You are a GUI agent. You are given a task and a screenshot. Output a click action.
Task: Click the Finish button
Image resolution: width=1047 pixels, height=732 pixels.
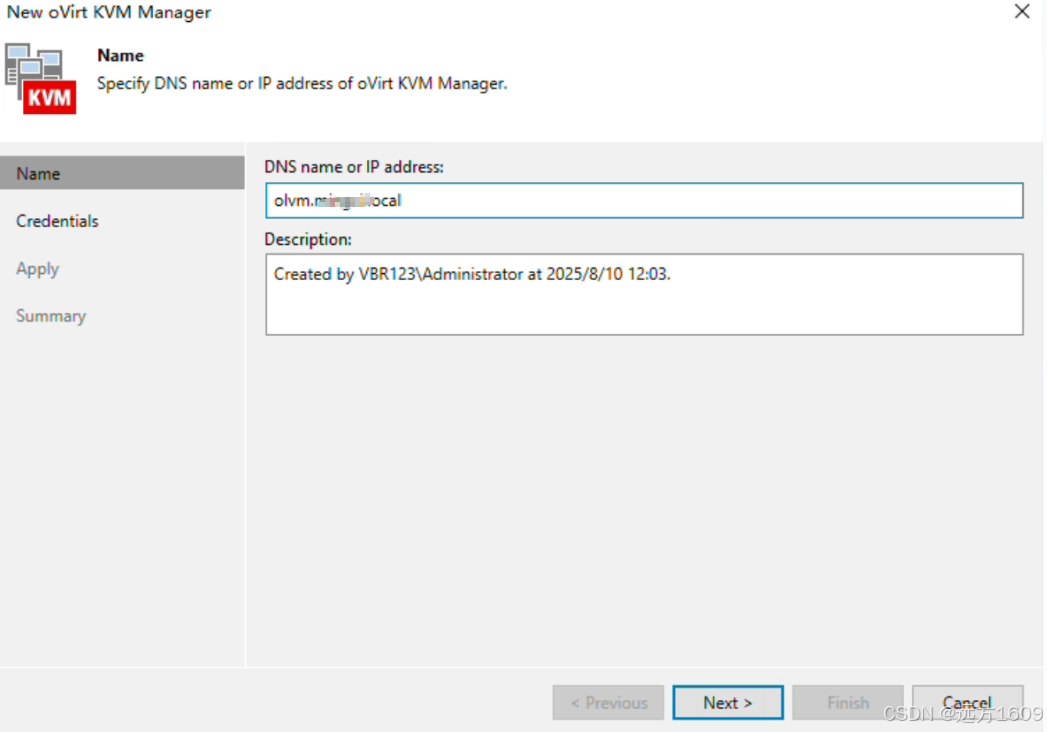[x=847, y=703]
